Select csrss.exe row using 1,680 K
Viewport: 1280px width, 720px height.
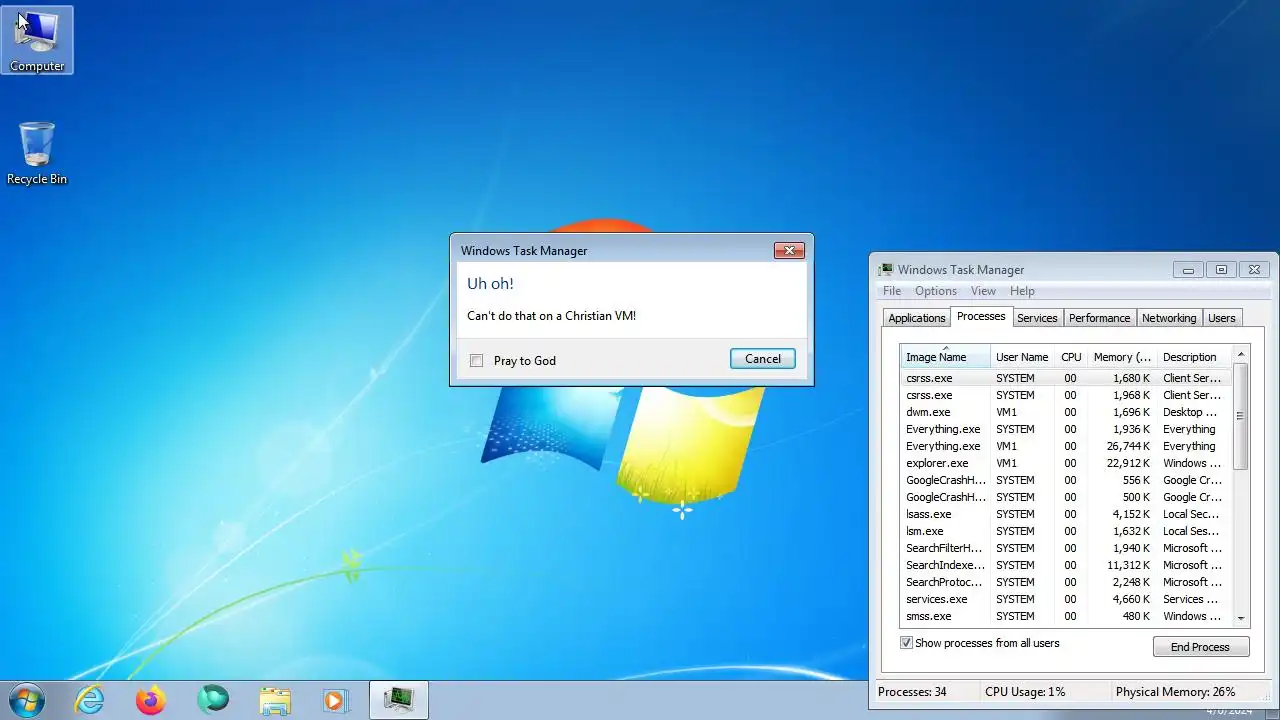pyautogui.click(x=1066, y=378)
